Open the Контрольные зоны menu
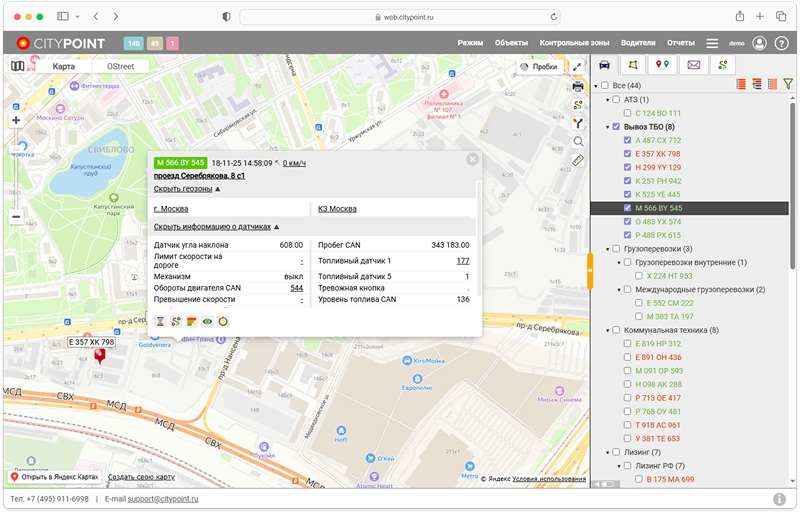800x513 pixels. click(573, 43)
